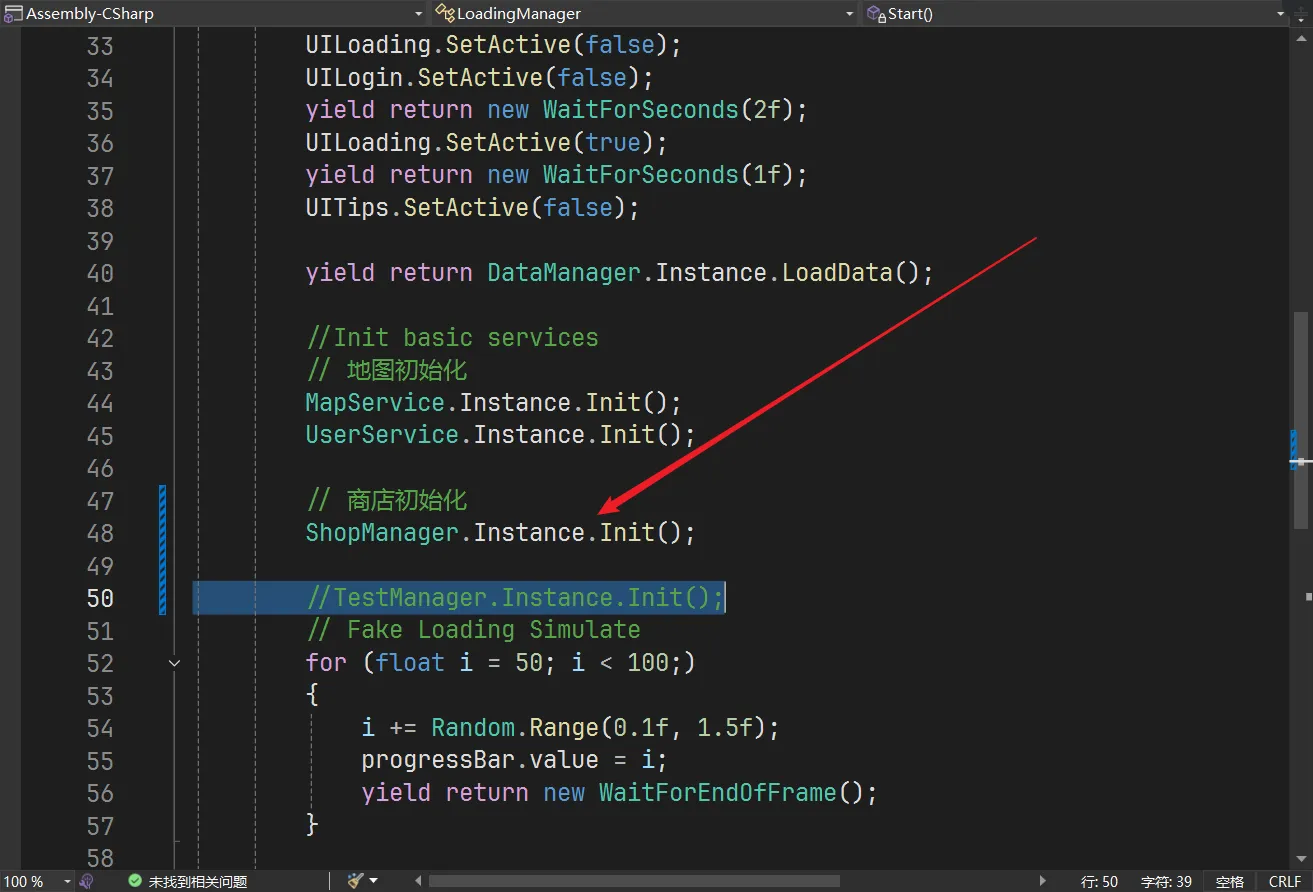1313x892 pixels.
Task: Toggle the 空格 indentation mode indicator
Action: click(1229, 881)
